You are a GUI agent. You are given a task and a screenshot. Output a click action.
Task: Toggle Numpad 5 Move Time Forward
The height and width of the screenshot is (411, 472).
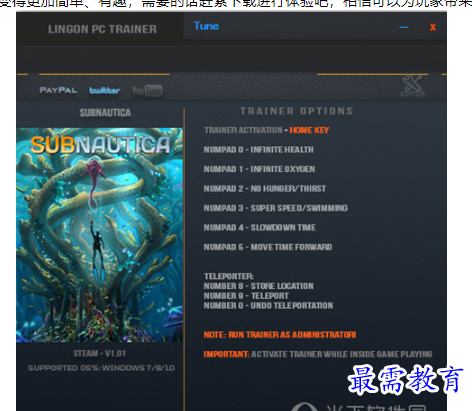click(x=268, y=247)
